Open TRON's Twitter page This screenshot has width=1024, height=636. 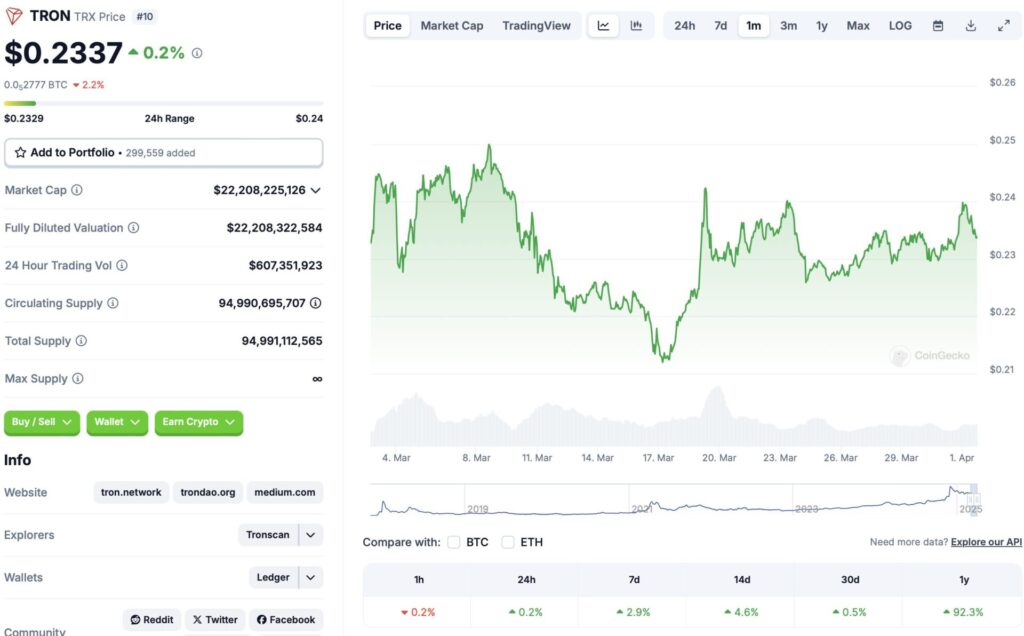click(x=215, y=619)
